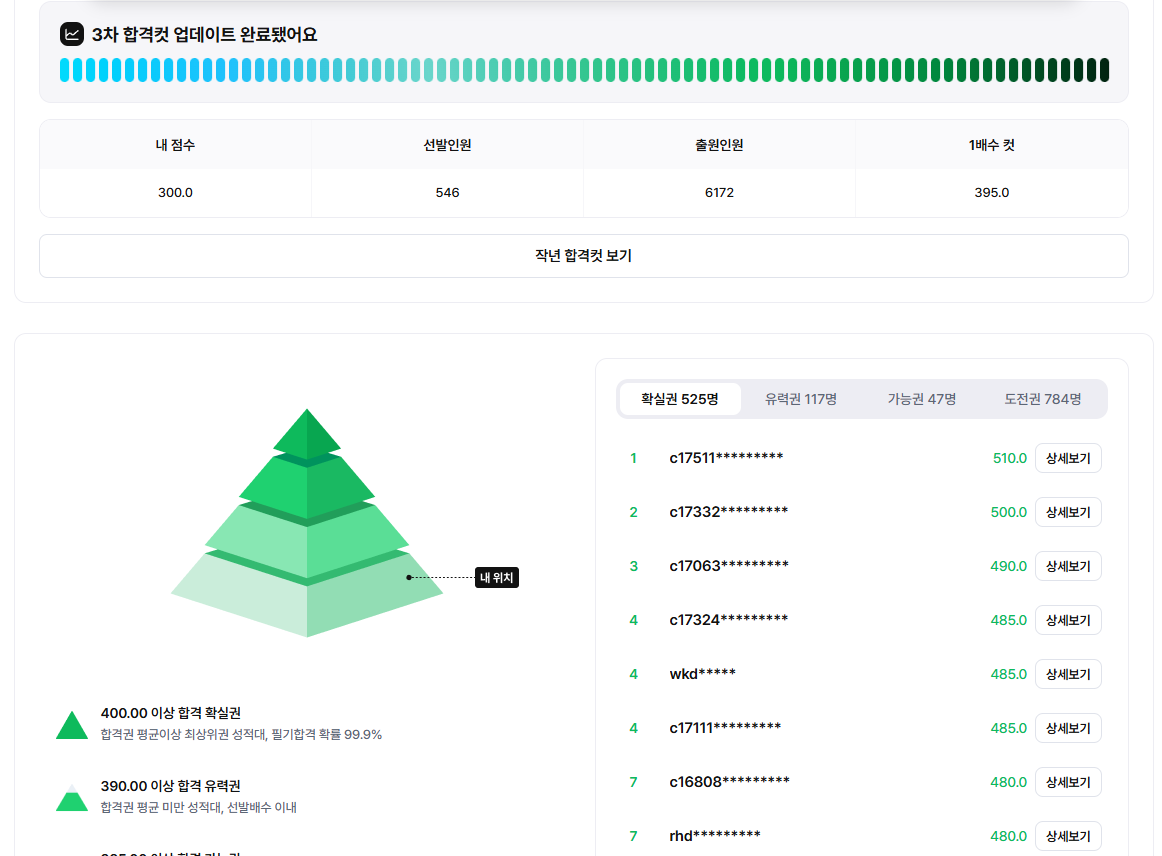Click the 내 점수 column header

click(x=175, y=145)
